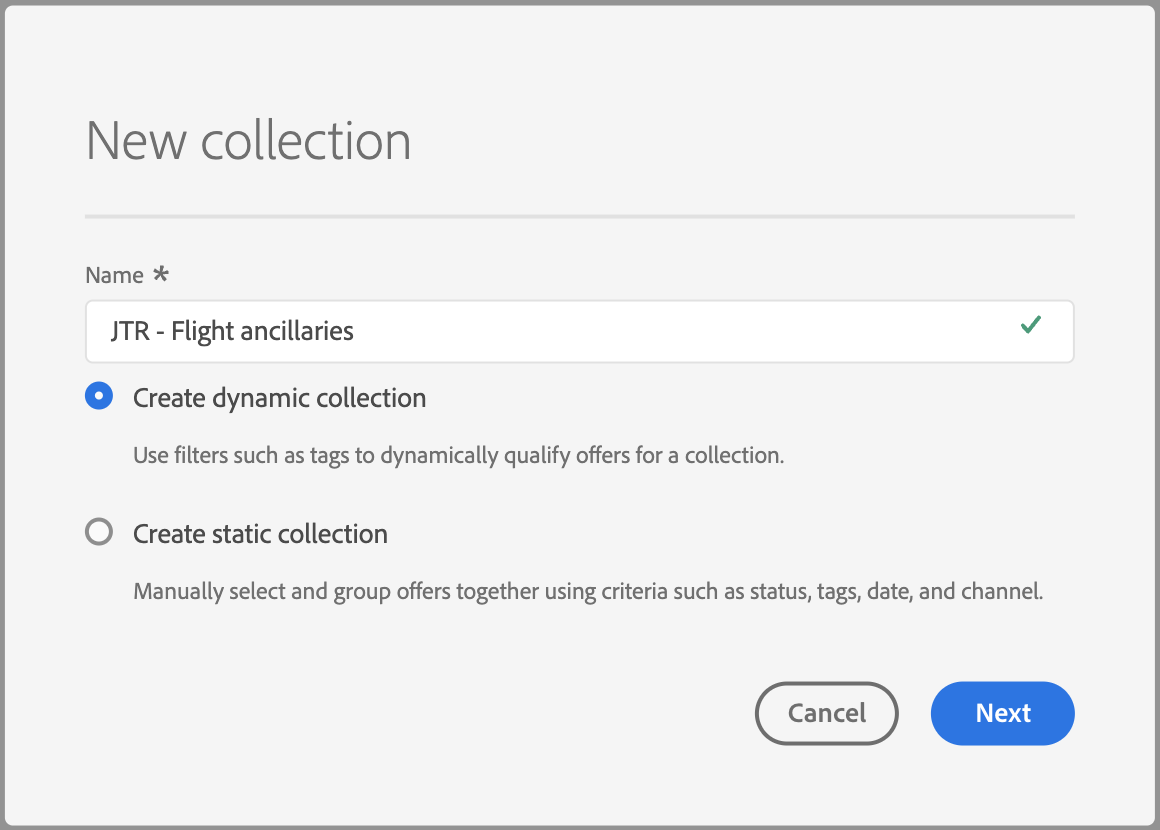
Task: Click the 'New collection' dialog title
Action: pyautogui.click(x=249, y=141)
